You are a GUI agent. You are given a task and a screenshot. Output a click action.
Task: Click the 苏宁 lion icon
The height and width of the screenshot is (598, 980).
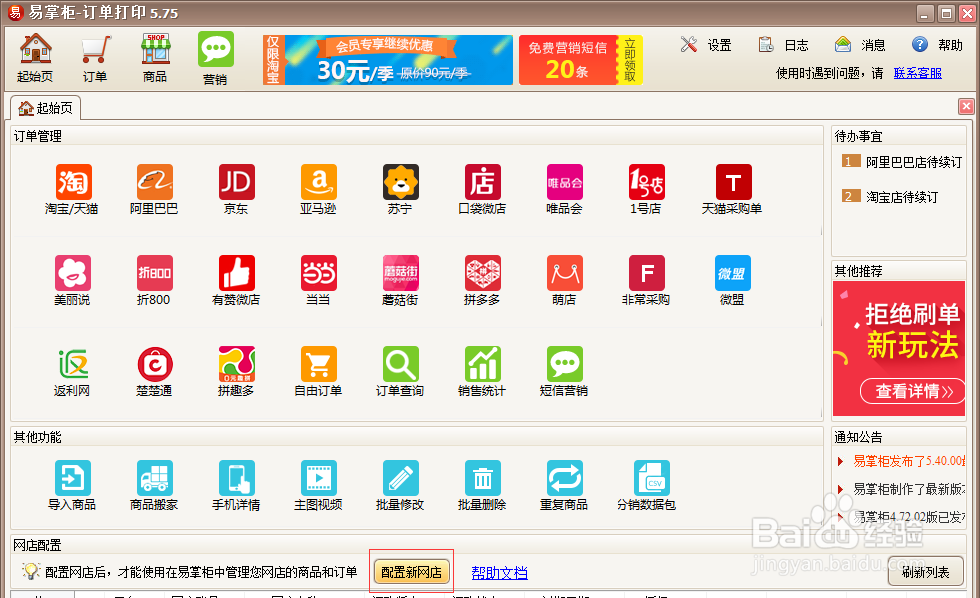401,182
